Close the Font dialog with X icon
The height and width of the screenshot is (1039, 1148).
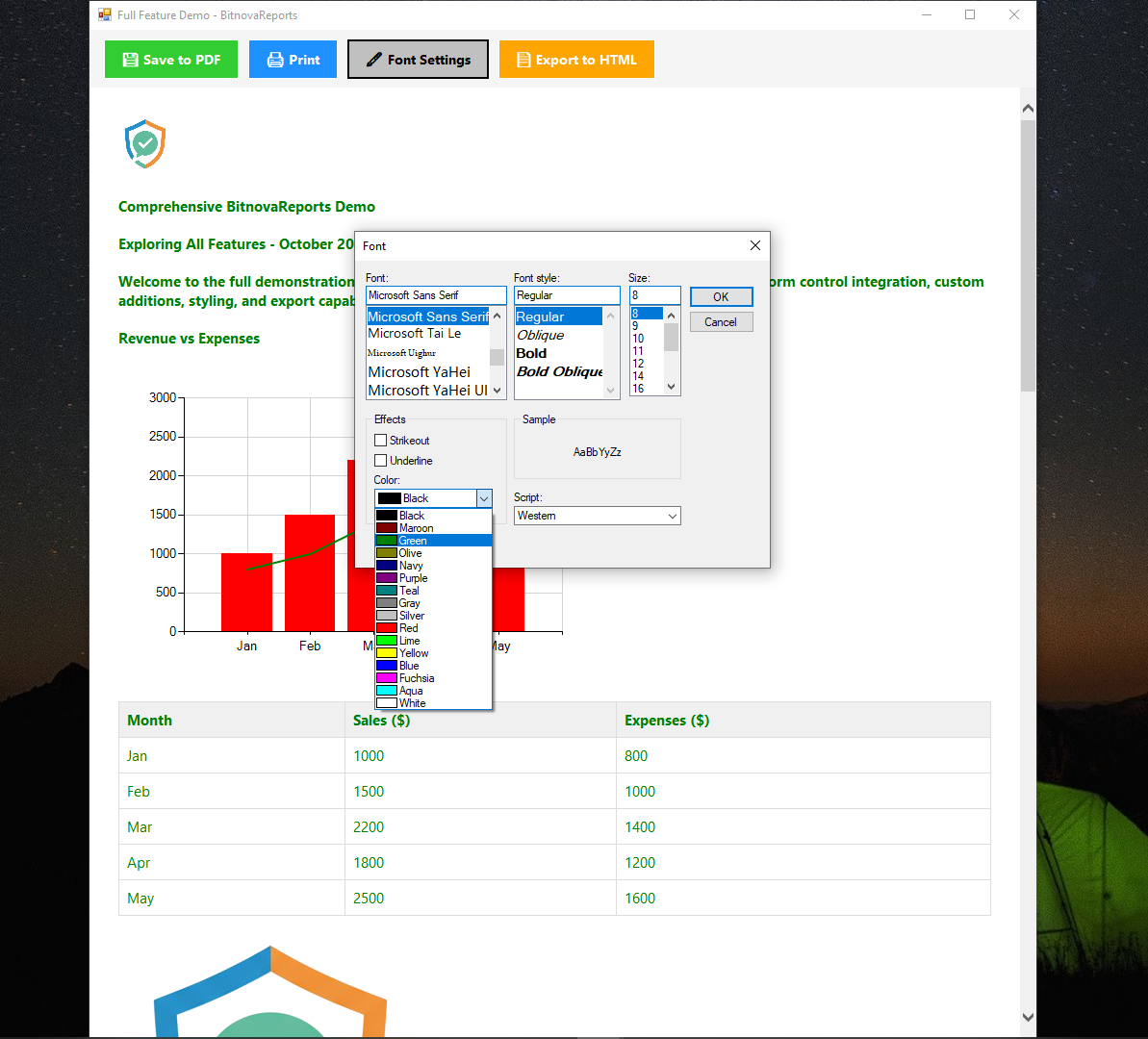tap(754, 245)
